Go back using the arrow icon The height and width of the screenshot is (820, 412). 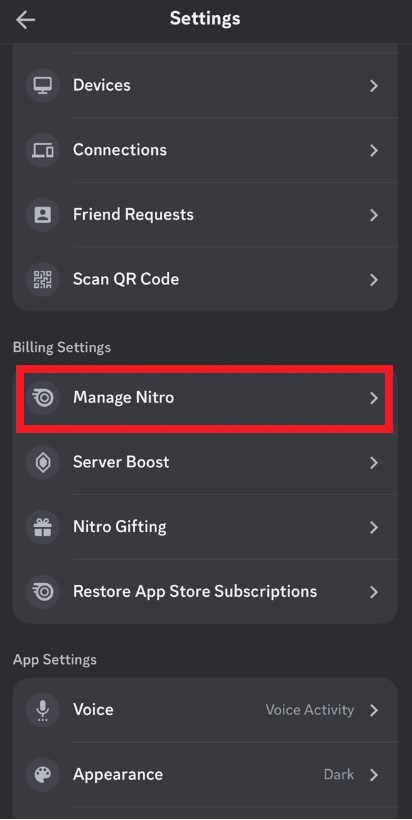pyautogui.click(x=25, y=20)
